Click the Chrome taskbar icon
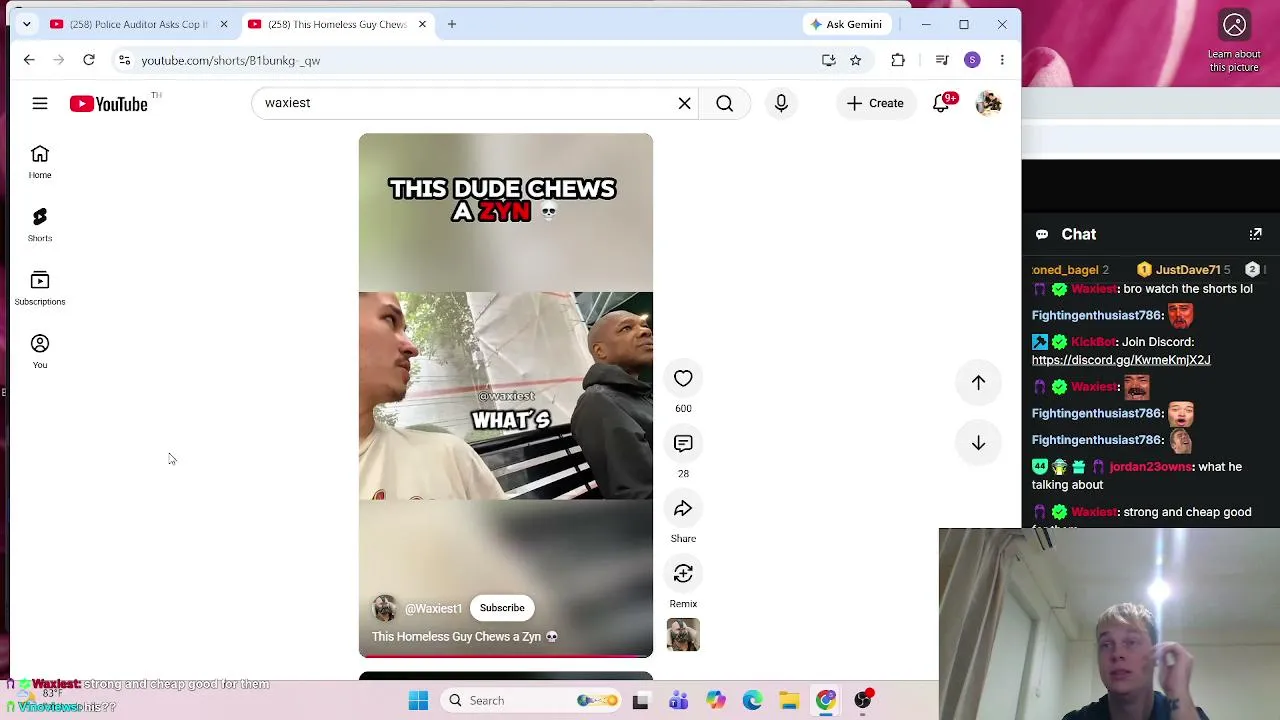 tap(826, 701)
